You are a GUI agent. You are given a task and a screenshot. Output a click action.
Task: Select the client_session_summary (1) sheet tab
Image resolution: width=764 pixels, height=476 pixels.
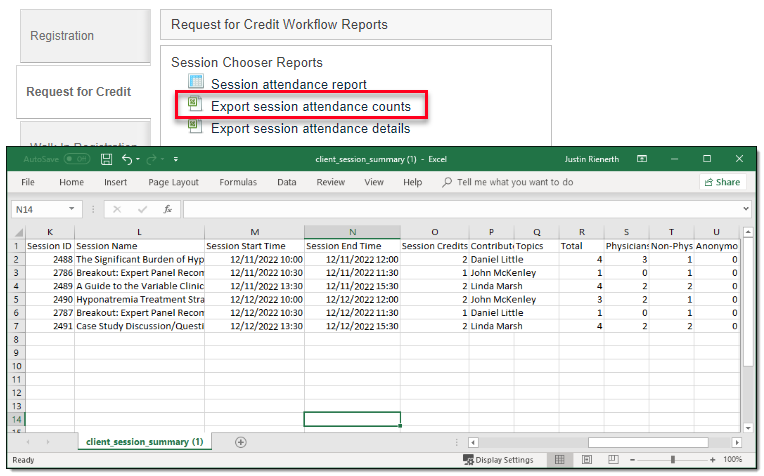144,442
